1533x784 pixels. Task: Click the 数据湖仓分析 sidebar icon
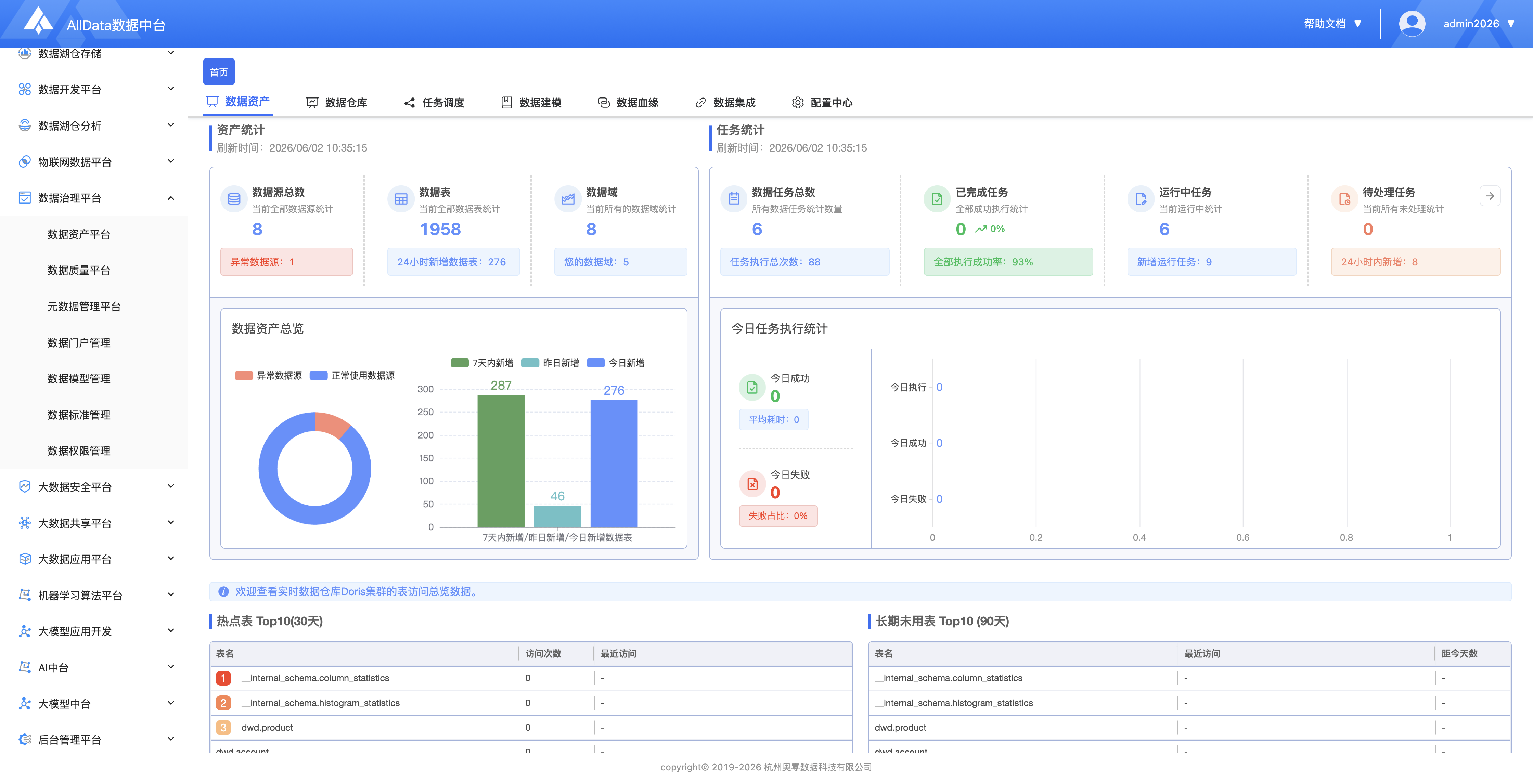coord(24,126)
